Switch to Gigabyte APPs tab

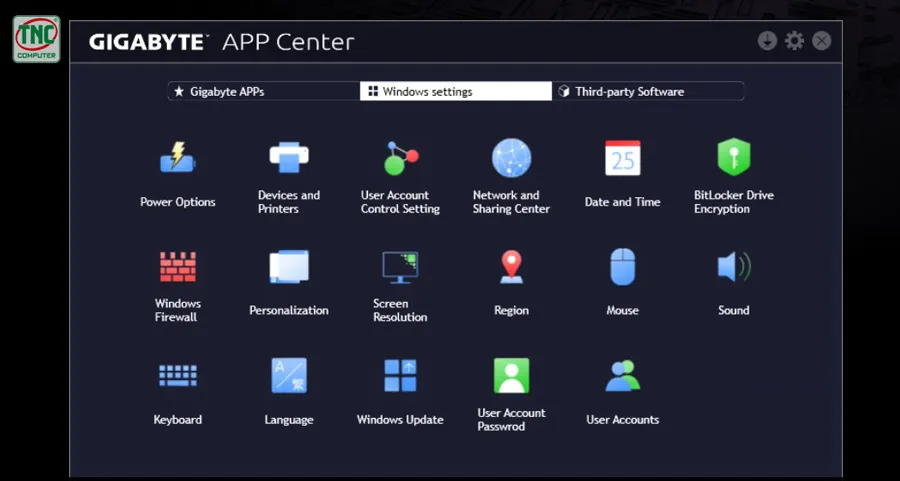[x=264, y=91]
